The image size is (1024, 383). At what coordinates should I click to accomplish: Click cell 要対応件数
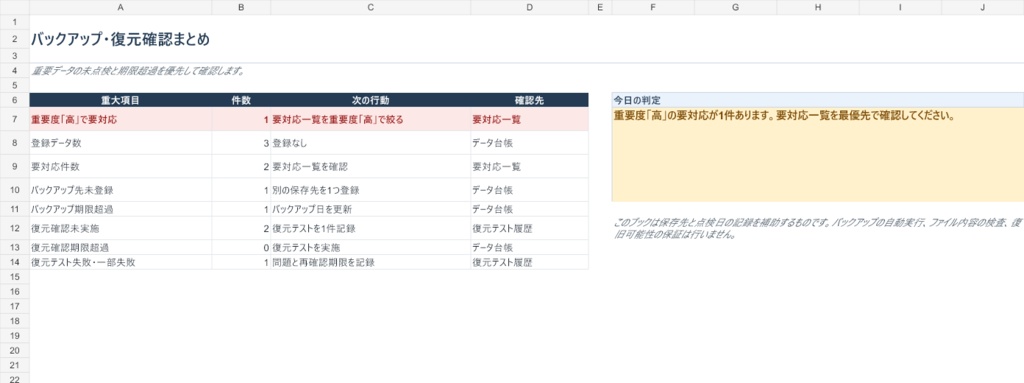pyautogui.click(x=121, y=167)
